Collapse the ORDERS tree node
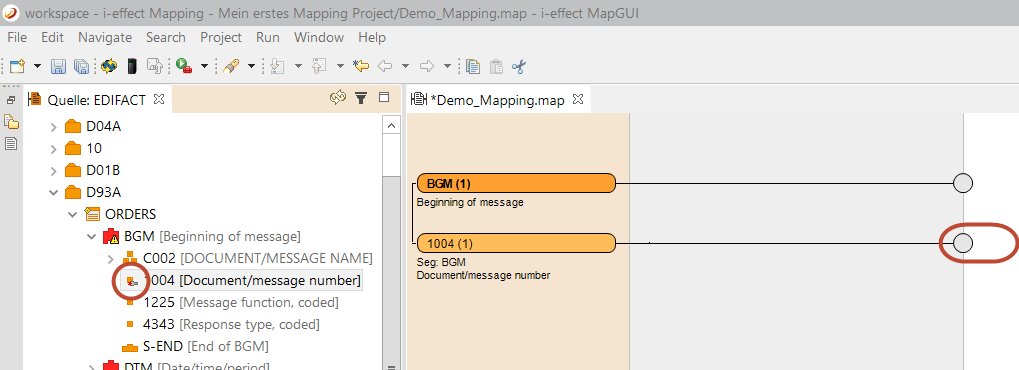Screen dimensions: 1019x370 click(x=73, y=215)
